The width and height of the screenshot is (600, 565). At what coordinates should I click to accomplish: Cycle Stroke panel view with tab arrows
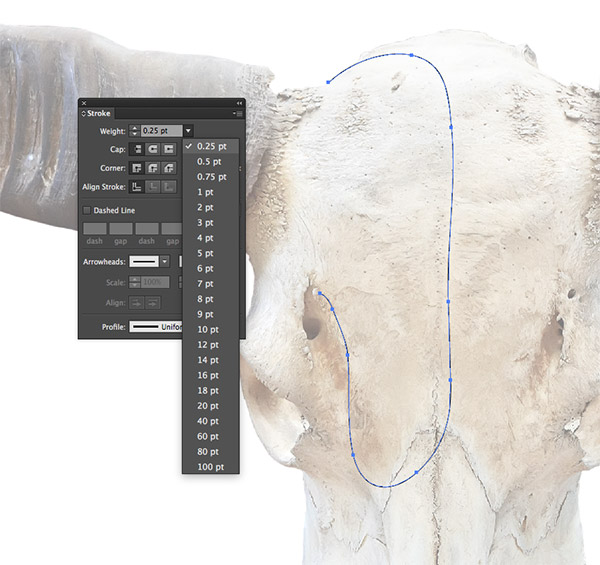tap(83, 114)
